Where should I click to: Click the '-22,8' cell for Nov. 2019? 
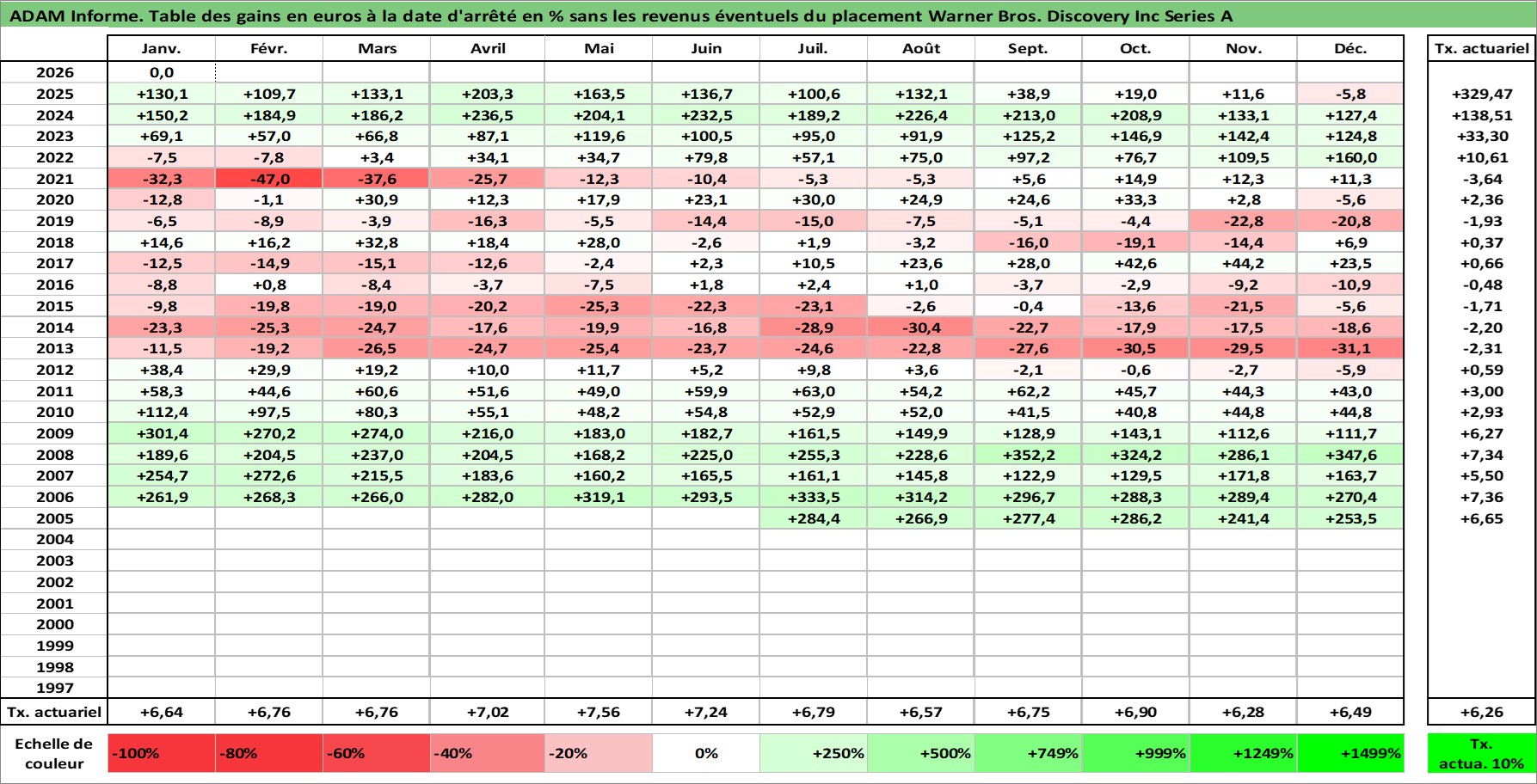1243,221
